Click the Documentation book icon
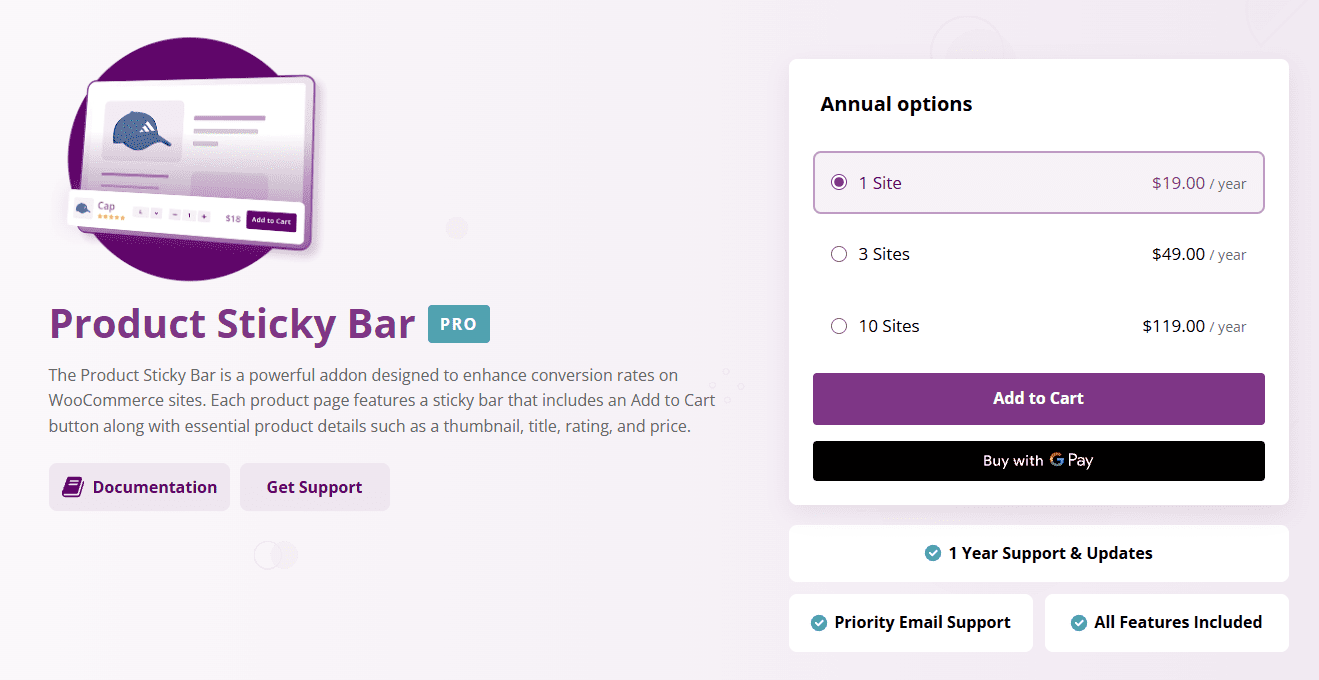The image size is (1319, 680). pos(73,486)
